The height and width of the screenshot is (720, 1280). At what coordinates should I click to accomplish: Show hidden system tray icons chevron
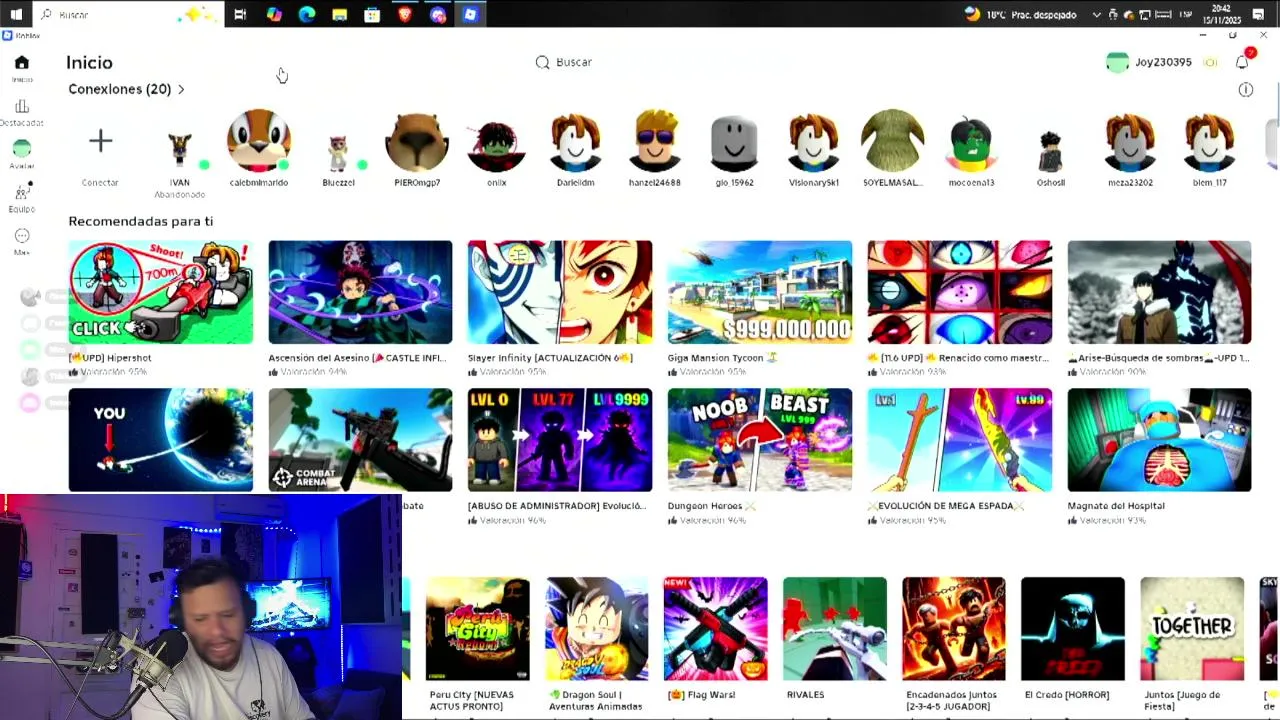pos(1097,14)
